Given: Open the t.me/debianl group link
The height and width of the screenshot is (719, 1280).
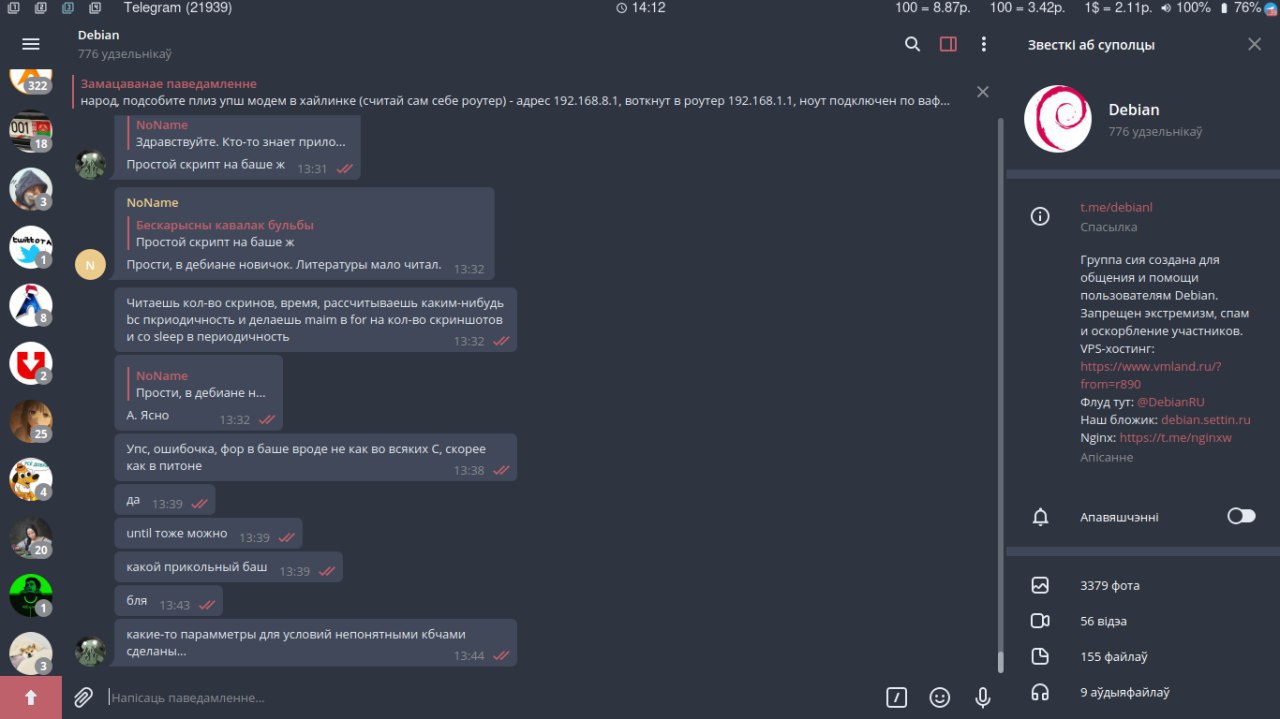Looking at the screenshot, I should click(x=1116, y=207).
